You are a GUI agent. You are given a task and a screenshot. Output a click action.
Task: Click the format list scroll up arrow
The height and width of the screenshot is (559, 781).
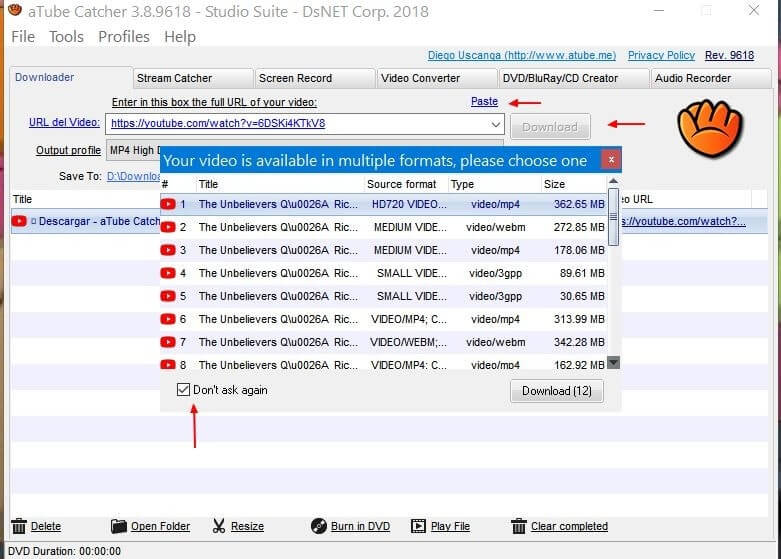[x=614, y=181]
